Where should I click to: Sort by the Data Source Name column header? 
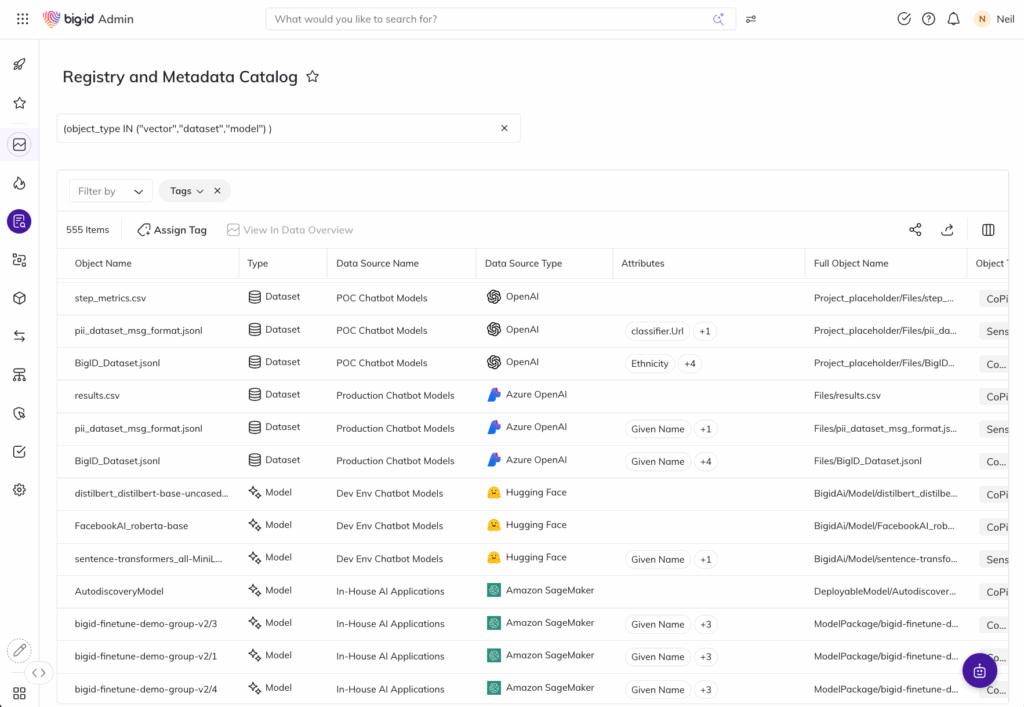(377, 264)
